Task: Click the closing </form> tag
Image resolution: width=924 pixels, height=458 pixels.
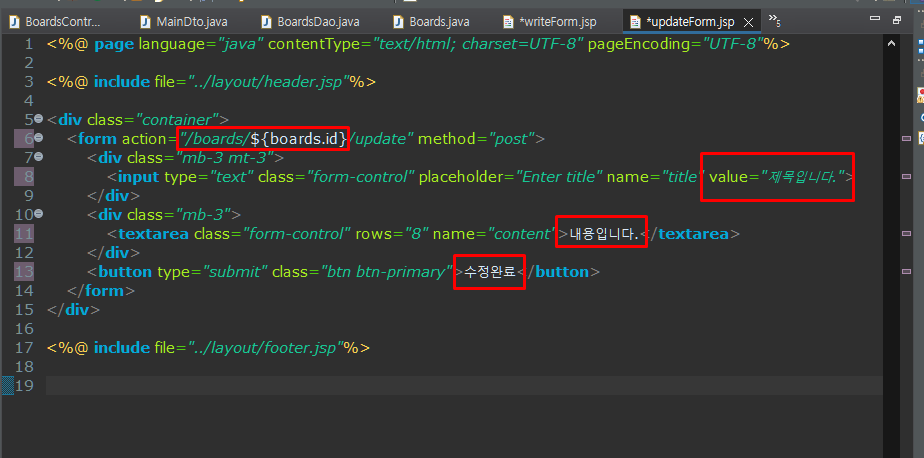Action: click(101, 291)
